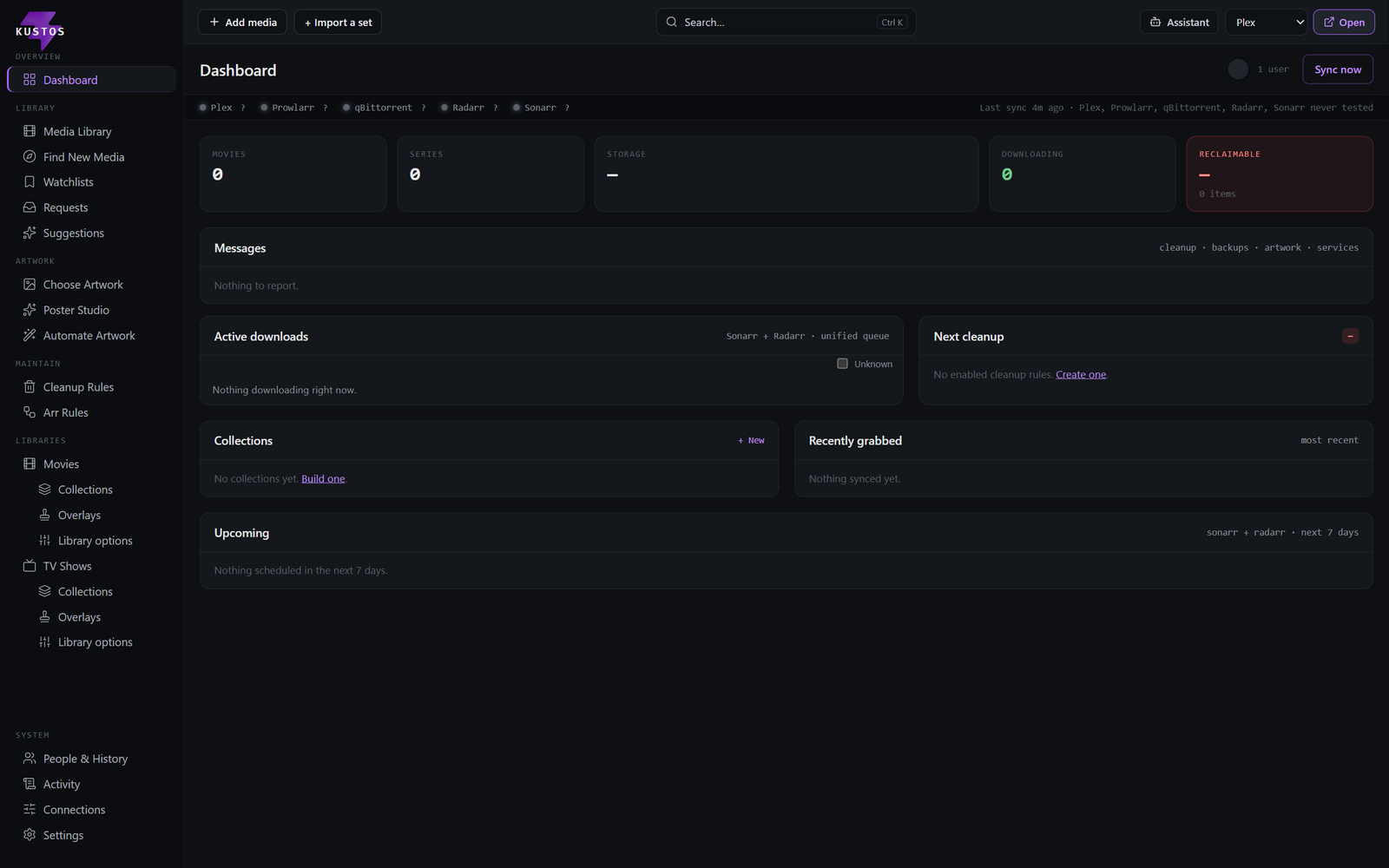
Task: Click Import a set button
Action: pyautogui.click(x=338, y=23)
